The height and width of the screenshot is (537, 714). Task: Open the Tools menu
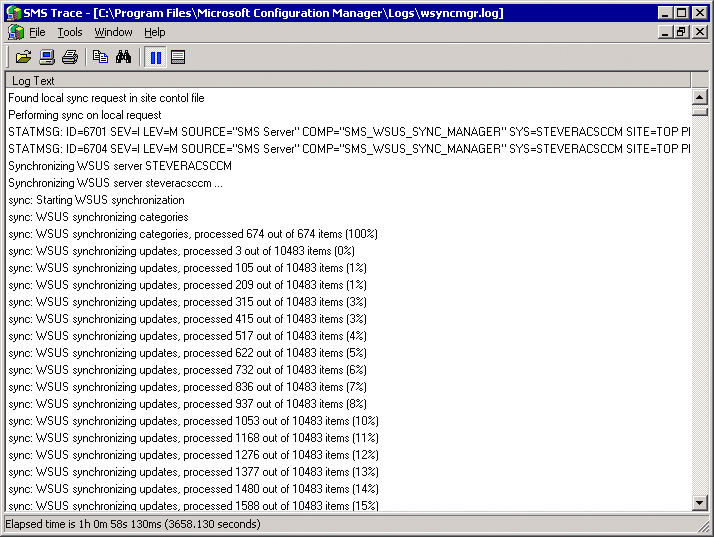pyautogui.click(x=70, y=32)
